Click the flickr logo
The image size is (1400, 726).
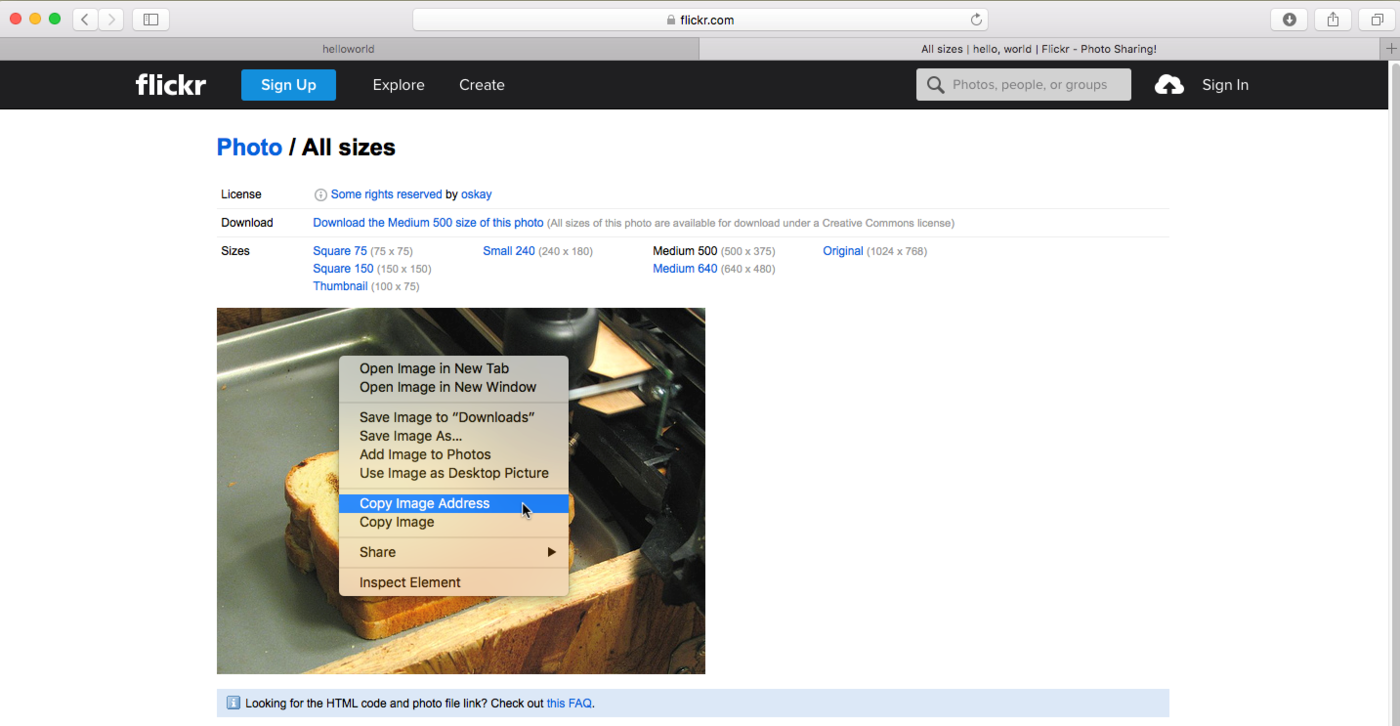pyautogui.click(x=171, y=85)
